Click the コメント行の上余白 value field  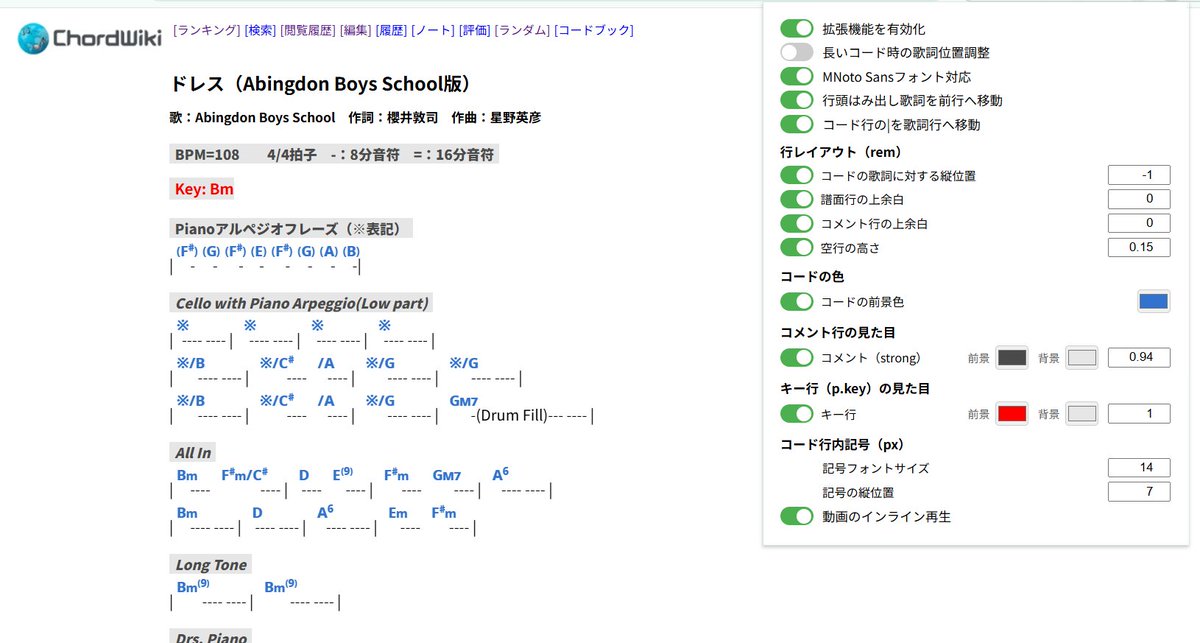tap(1139, 223)
